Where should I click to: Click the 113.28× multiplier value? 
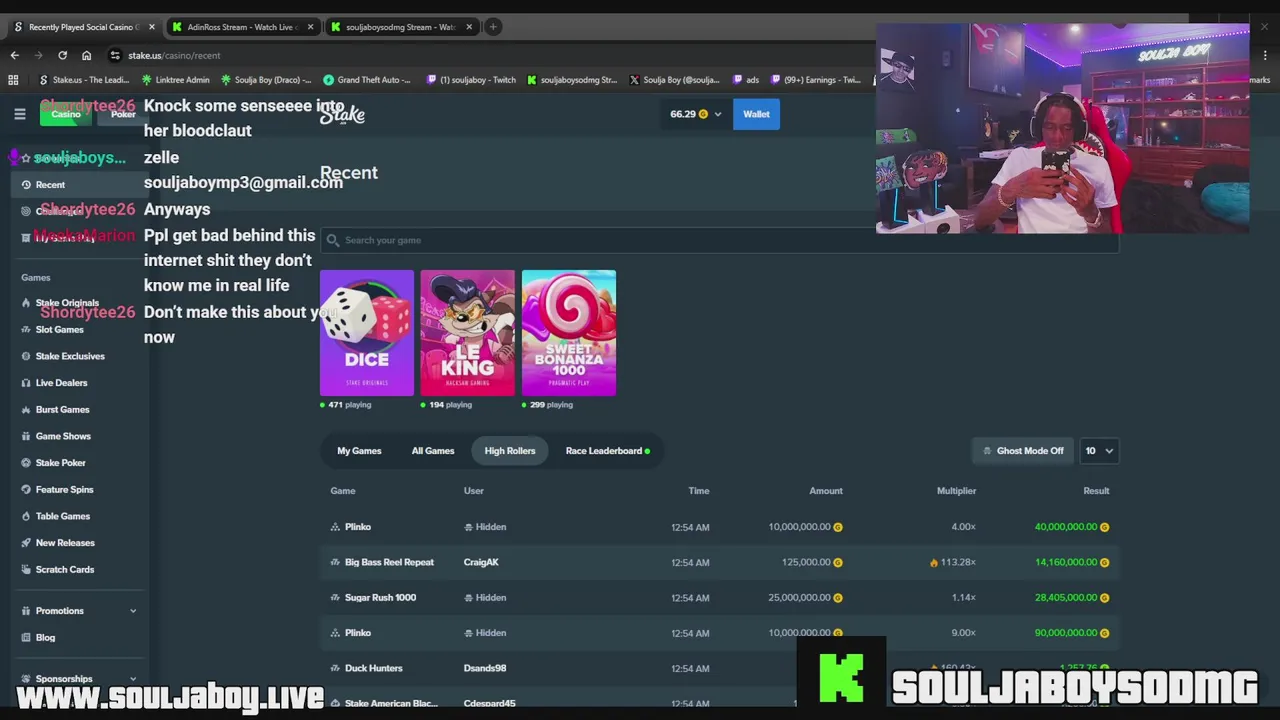pos(957,562)
